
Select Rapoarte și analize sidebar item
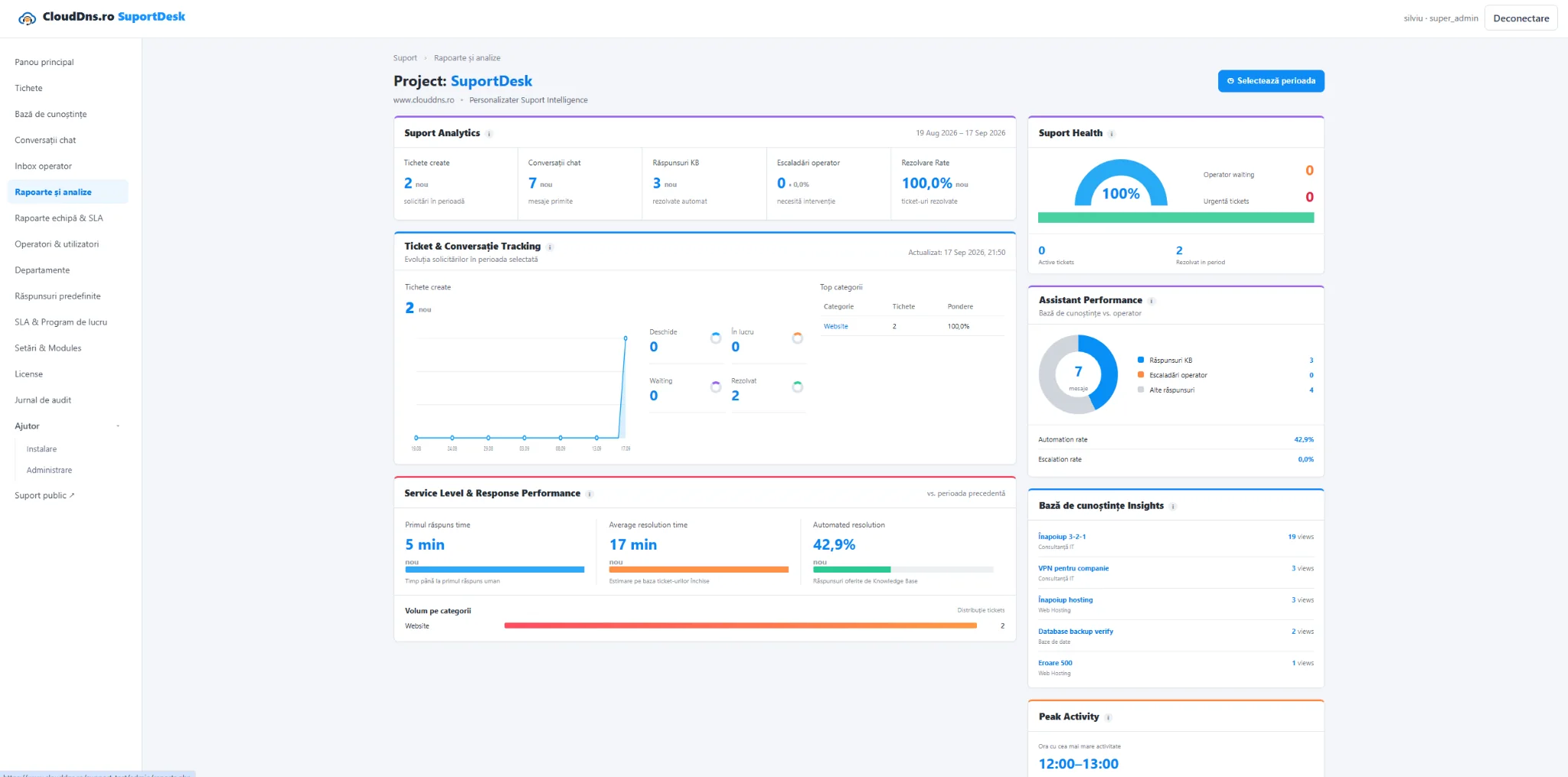click(68, 192)
